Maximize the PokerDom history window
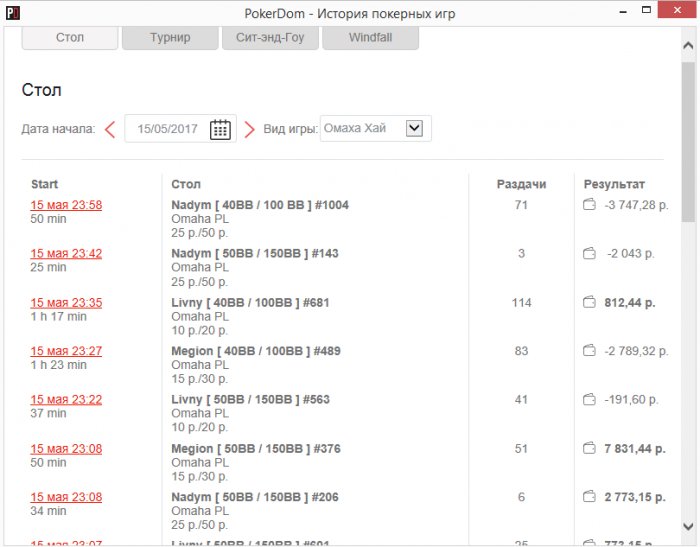The height and width of the screenshot is (547, 700). (x=646, y=10)
